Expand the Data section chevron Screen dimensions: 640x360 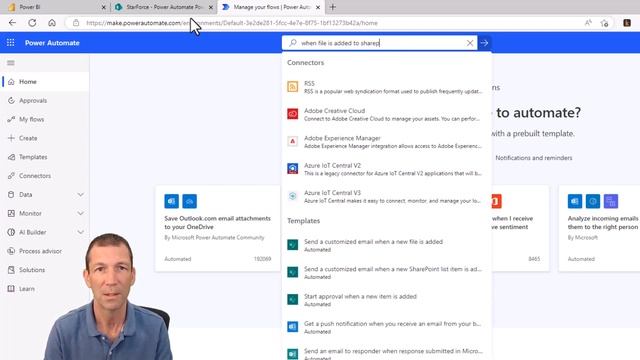click(80, 195)
